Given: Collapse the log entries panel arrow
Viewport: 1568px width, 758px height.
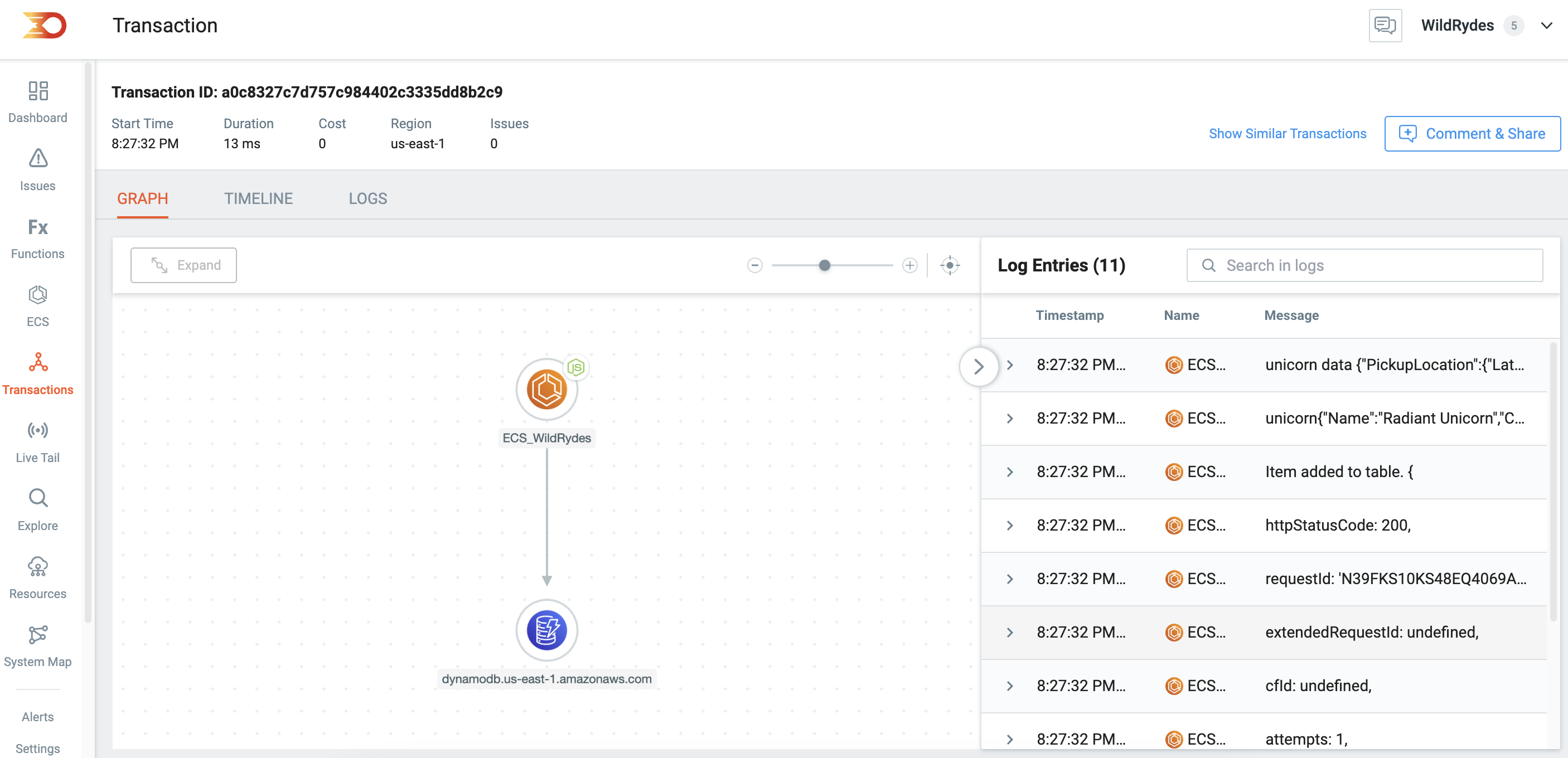Looking at the screenshot, I should [979, 367].
